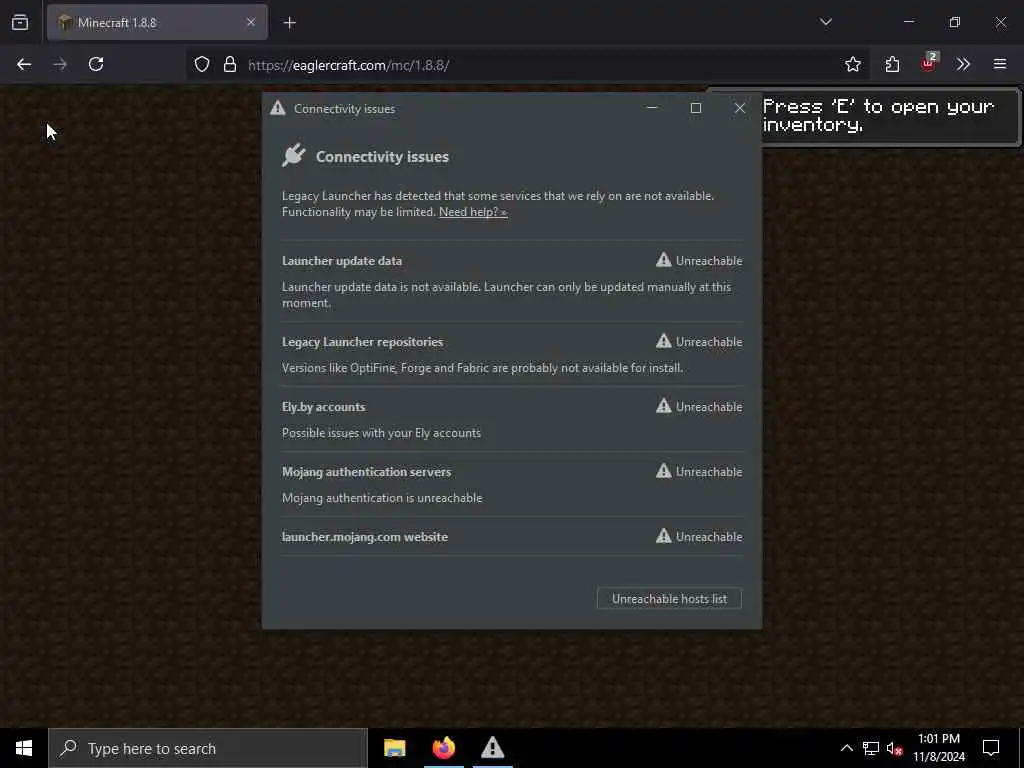This screenshot has height=768, width=1024.
Task: Expand more tools overflow chevron
Action: [963, 64]
